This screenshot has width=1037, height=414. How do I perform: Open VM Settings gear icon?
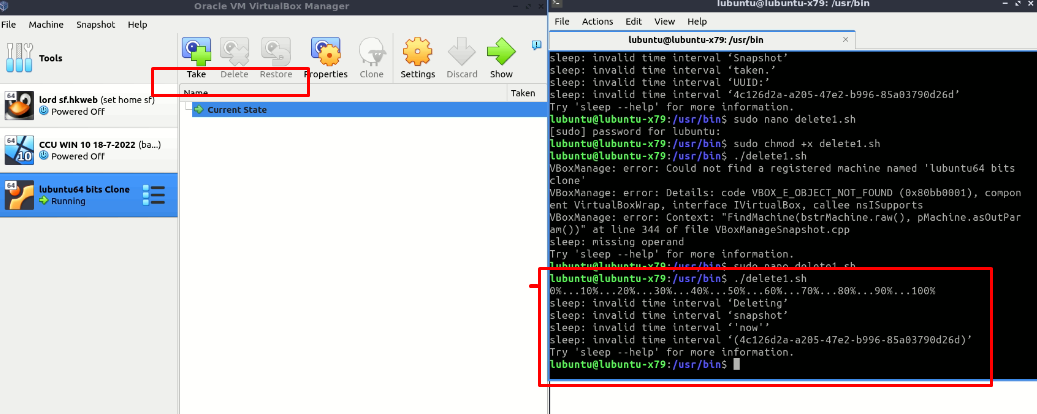point(417,52)
